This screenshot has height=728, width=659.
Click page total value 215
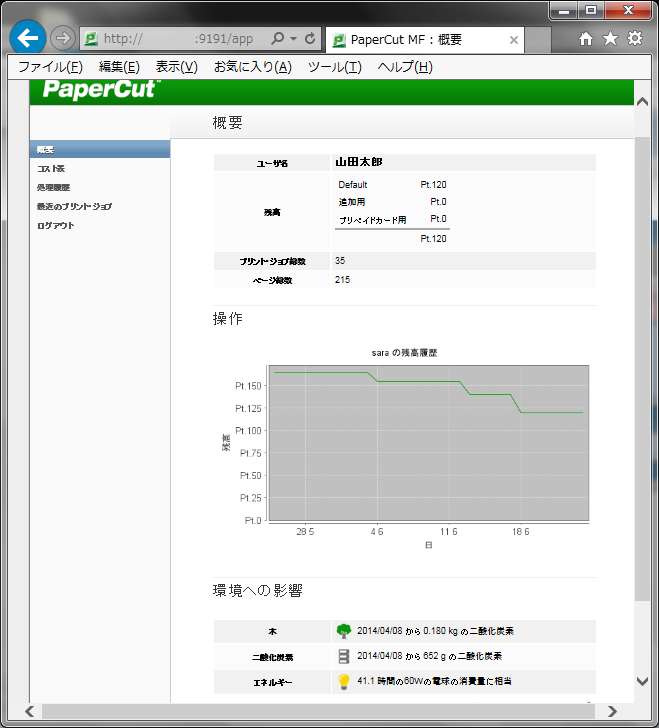pyautogui.click(x=342, y=280)
